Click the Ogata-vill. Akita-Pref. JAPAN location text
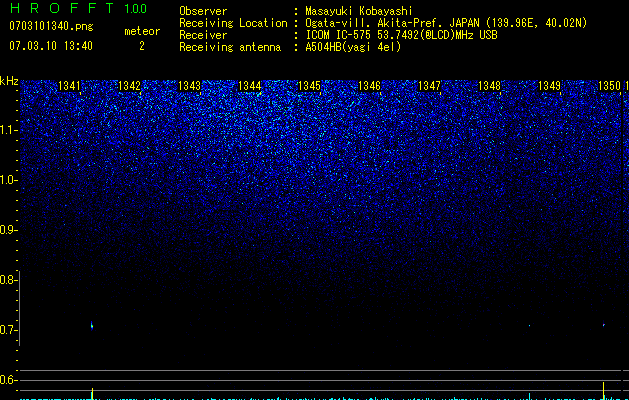 pos(446,23)
